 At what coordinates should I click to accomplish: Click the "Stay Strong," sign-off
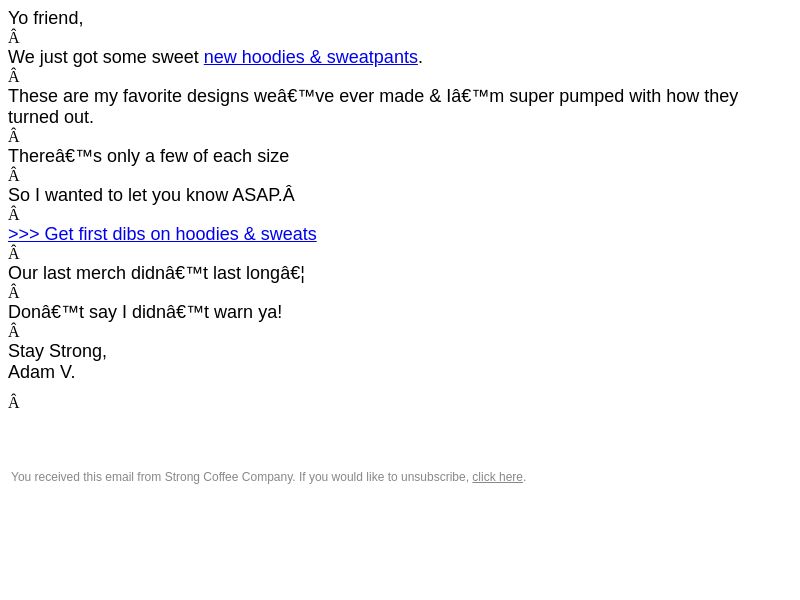pos(57,352)
